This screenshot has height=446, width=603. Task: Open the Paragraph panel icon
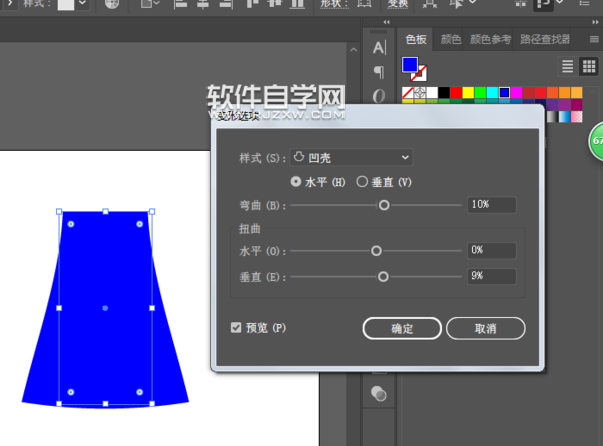coord(379,72)
